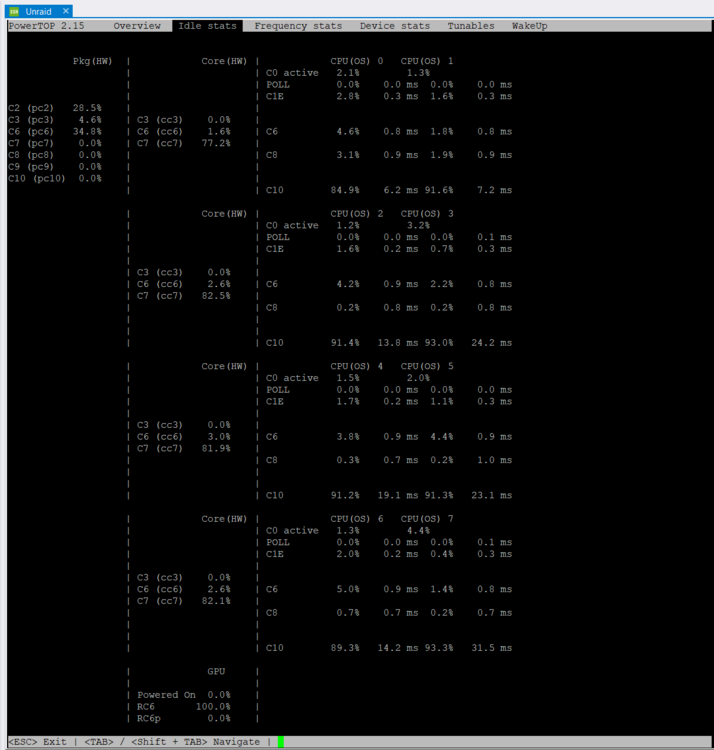Click the CPU(OS) 3 header

point(427,214)
